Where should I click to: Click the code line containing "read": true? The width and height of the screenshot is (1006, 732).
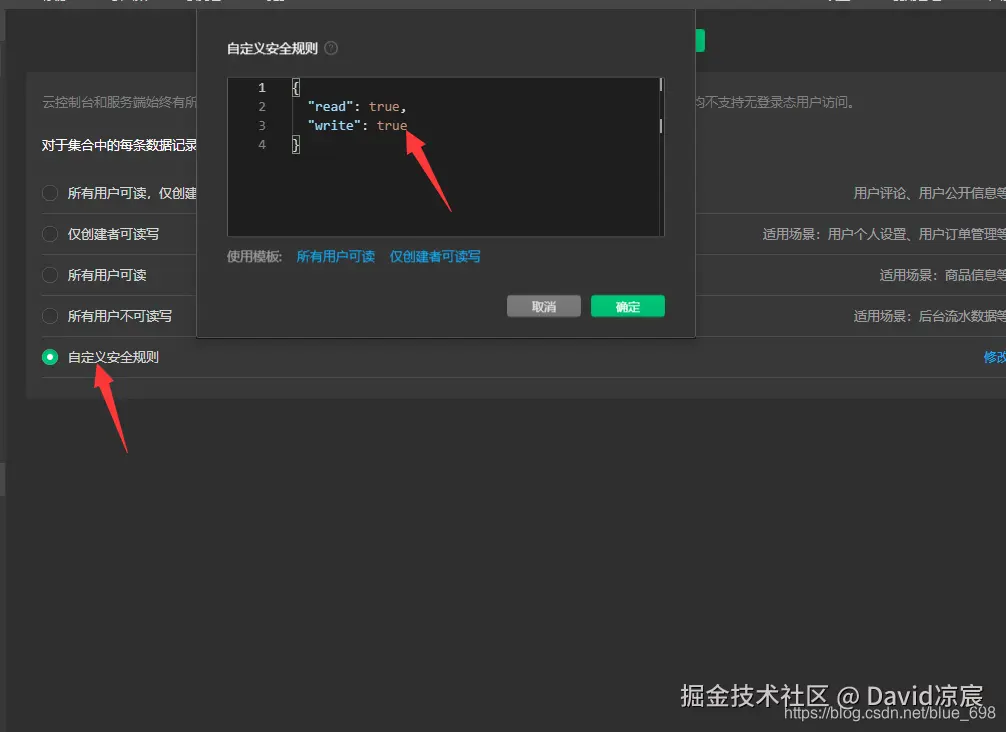[355, 106]
